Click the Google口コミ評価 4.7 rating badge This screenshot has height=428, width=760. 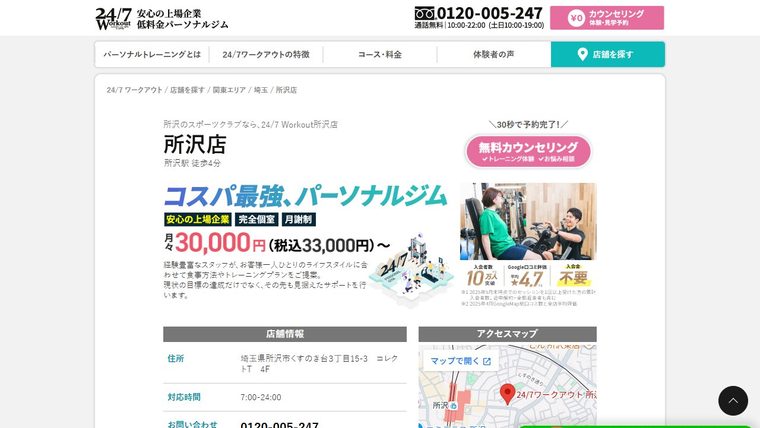[527, 276]
